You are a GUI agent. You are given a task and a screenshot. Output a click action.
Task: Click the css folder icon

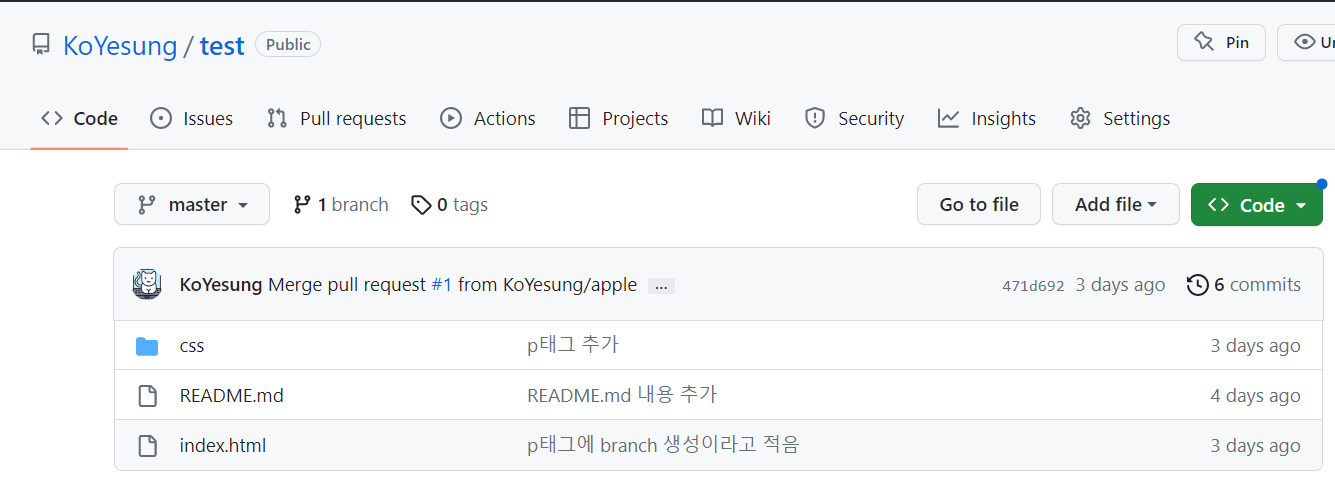pyautogui.click(x=147, y=346)
